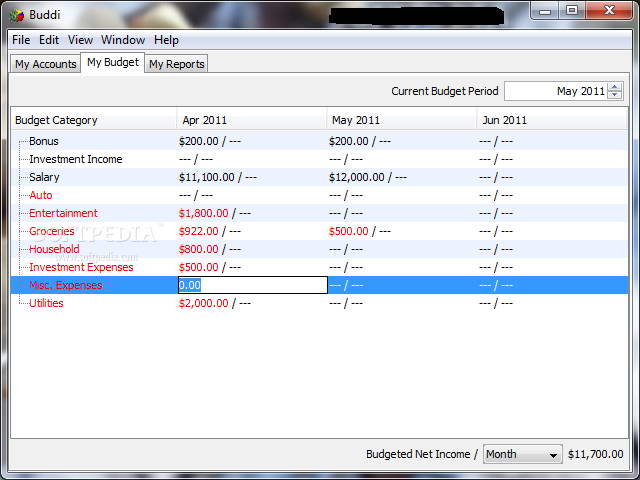Open the File menu
The image size is (640, 480).
[21, 40]
